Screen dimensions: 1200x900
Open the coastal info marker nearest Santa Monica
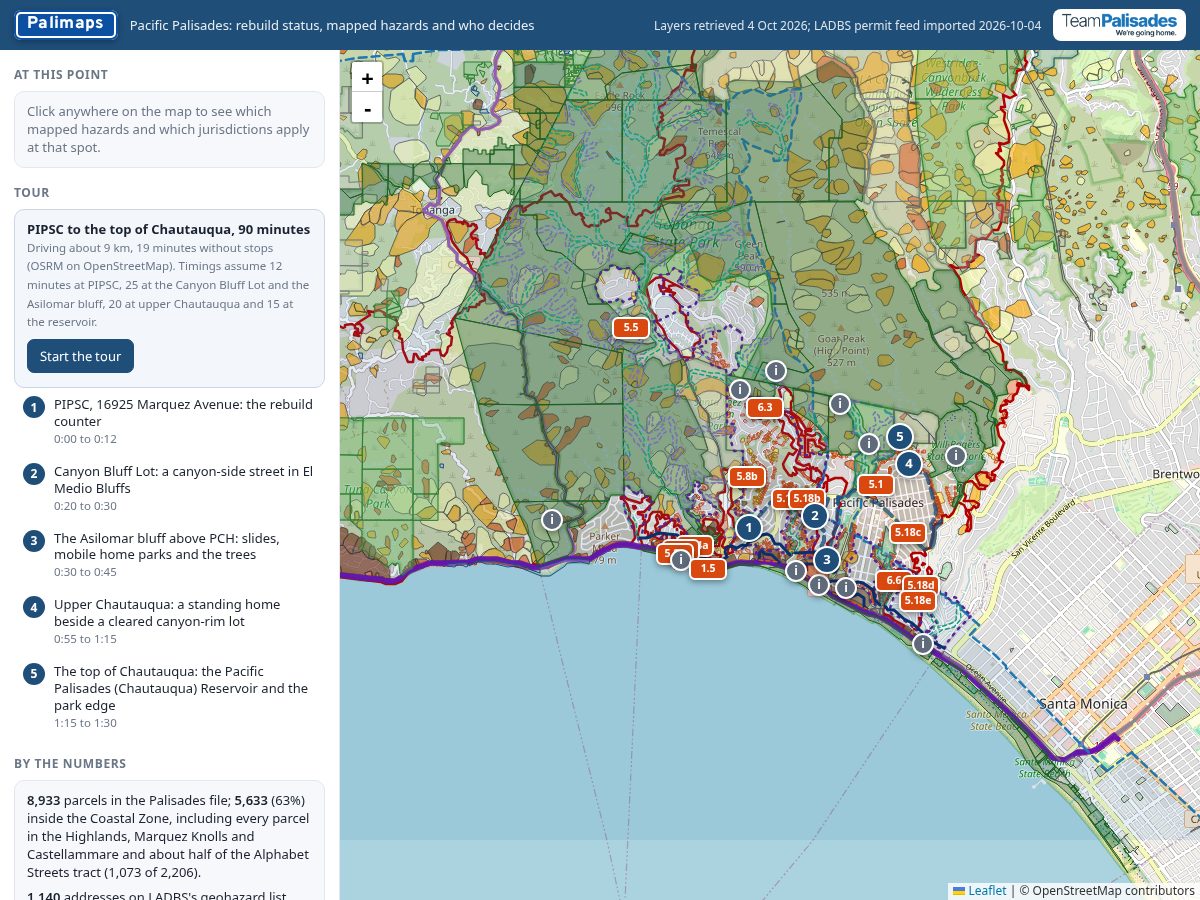pos(923,644)
